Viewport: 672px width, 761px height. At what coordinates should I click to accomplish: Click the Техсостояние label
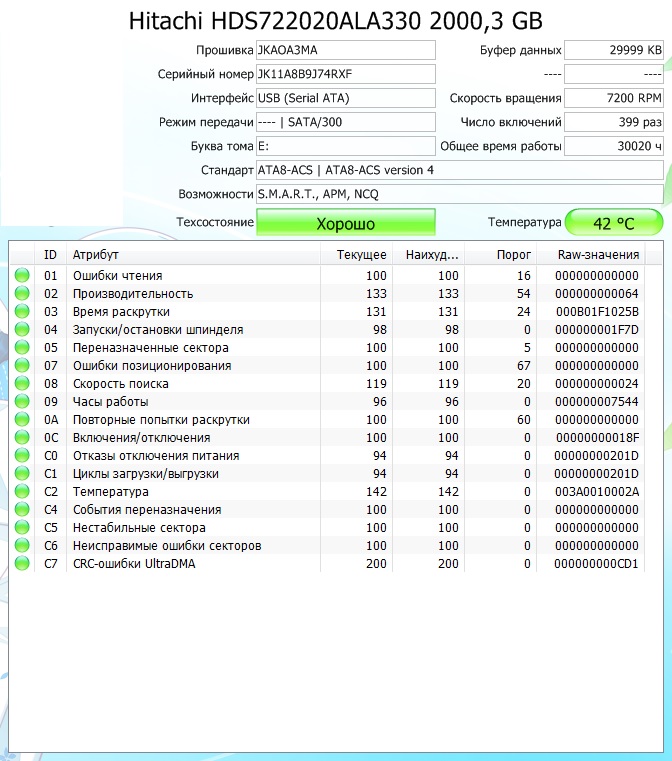(215, 222)
